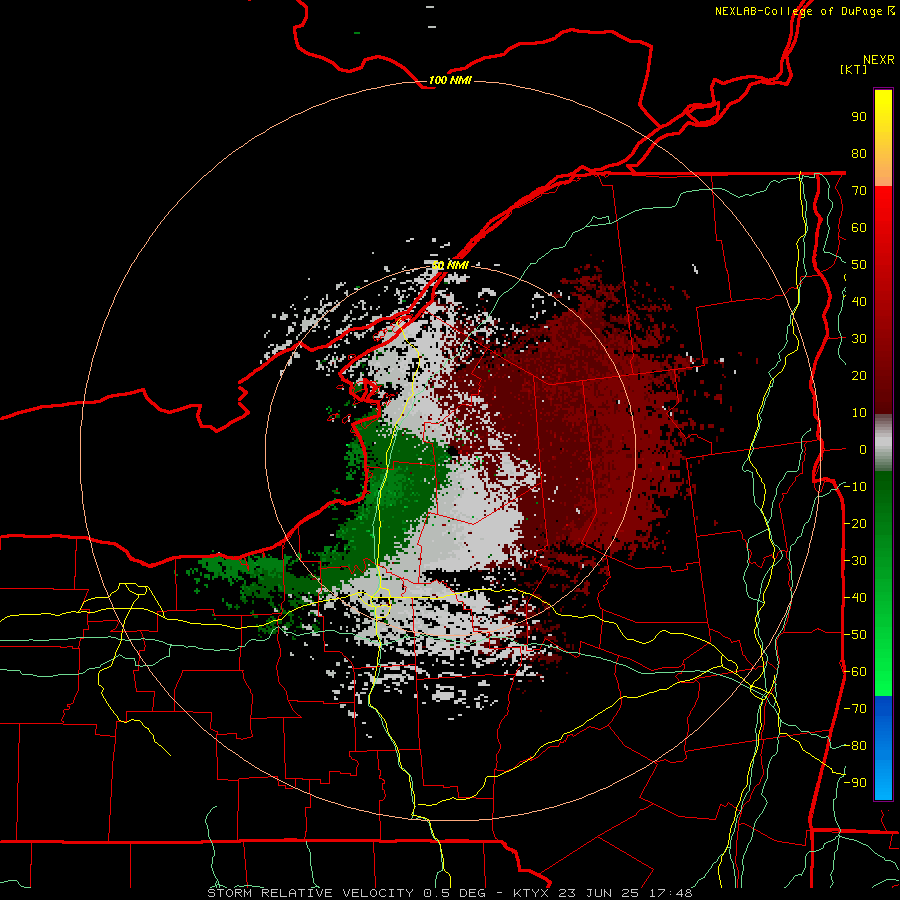Click the -70 value on velocity scale
Viewport: 900px width, 900px height.
pyautogui.click(x=855, y=709)
